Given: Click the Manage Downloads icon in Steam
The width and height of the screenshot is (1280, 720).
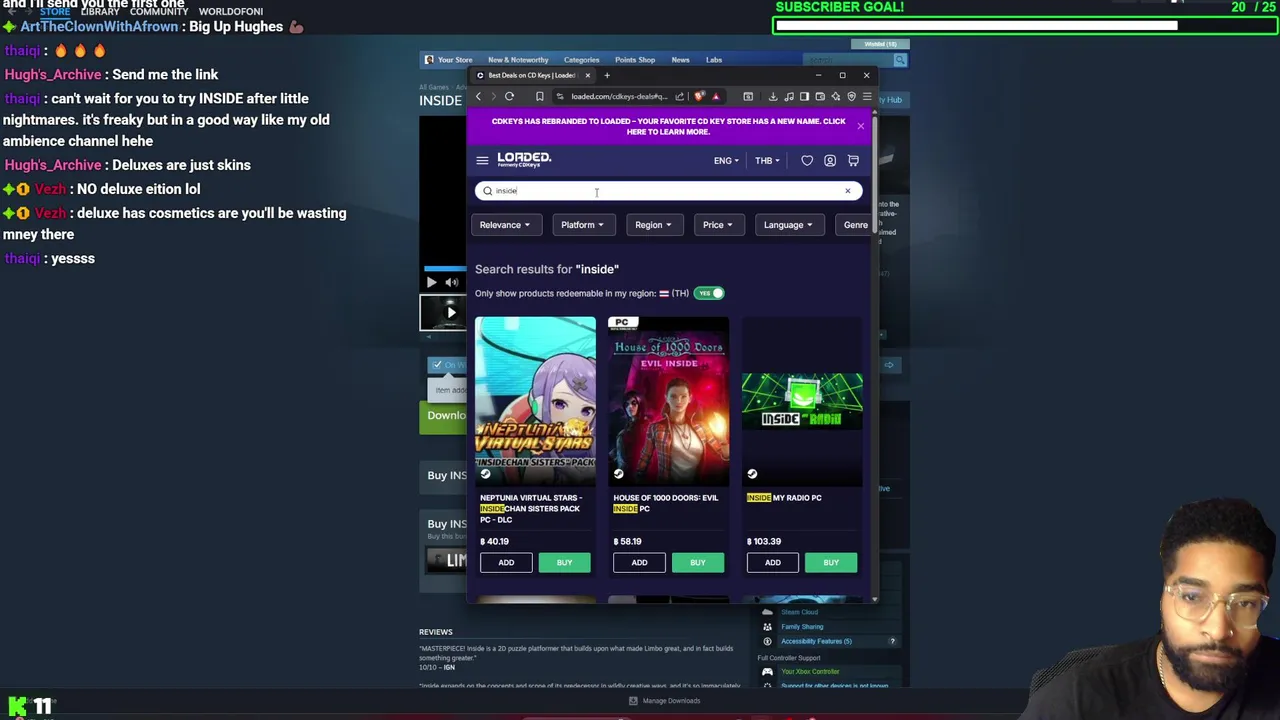Looking at the screenshot, I should 633,701.
